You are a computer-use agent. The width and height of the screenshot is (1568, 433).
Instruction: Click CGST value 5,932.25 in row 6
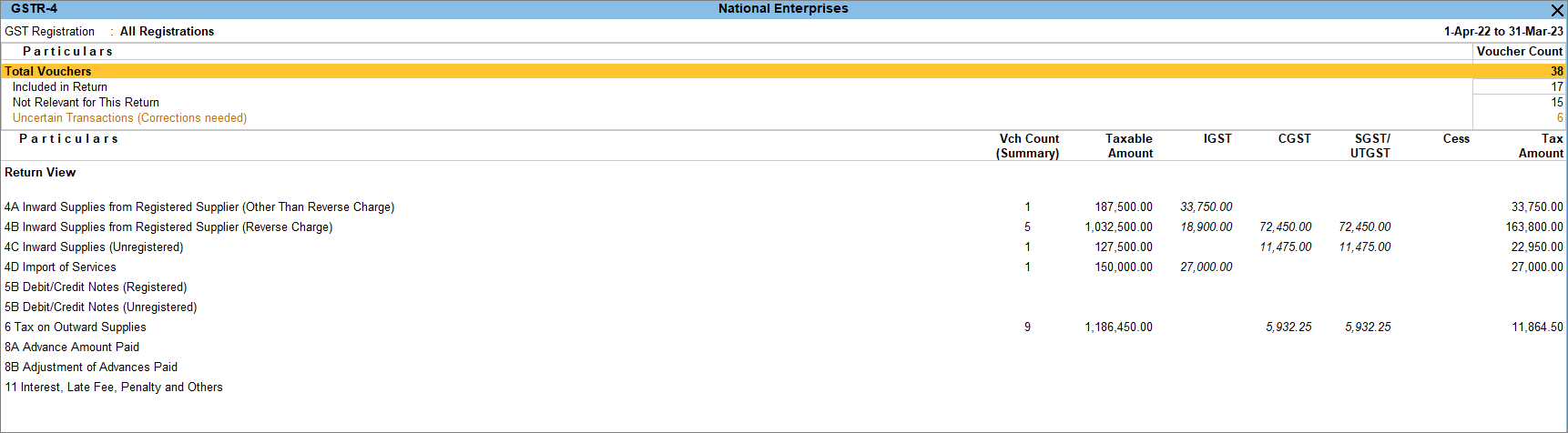coord(1288,327)
